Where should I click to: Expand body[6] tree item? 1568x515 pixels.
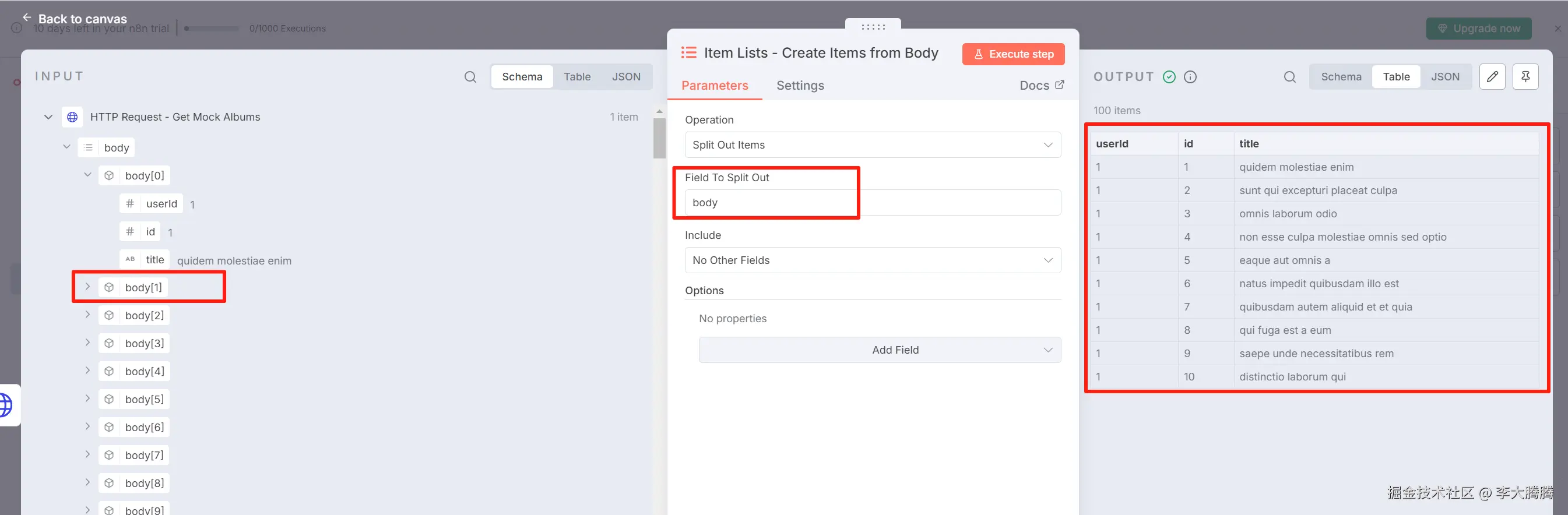[87, 427]
